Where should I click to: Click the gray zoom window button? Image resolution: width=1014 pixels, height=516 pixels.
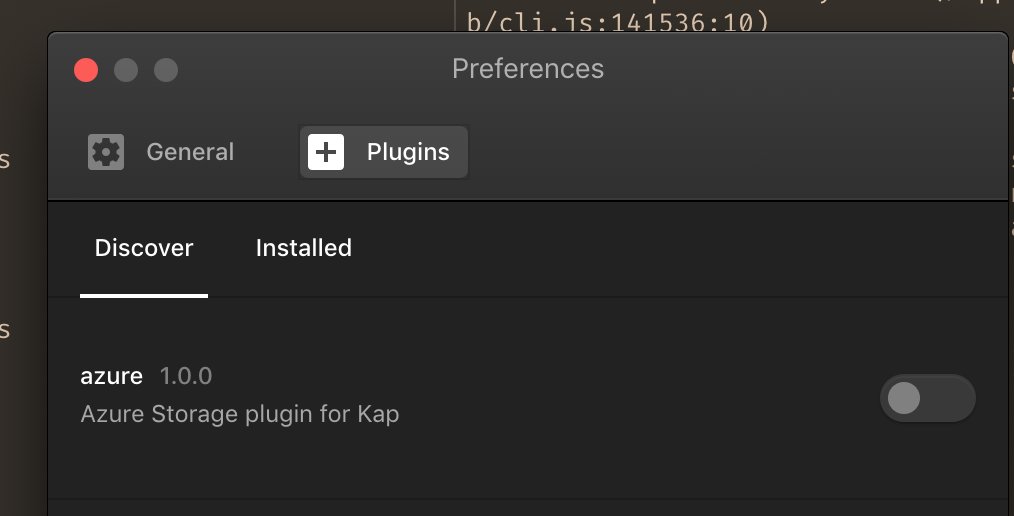pyautogui.click(x=166, y=70)
